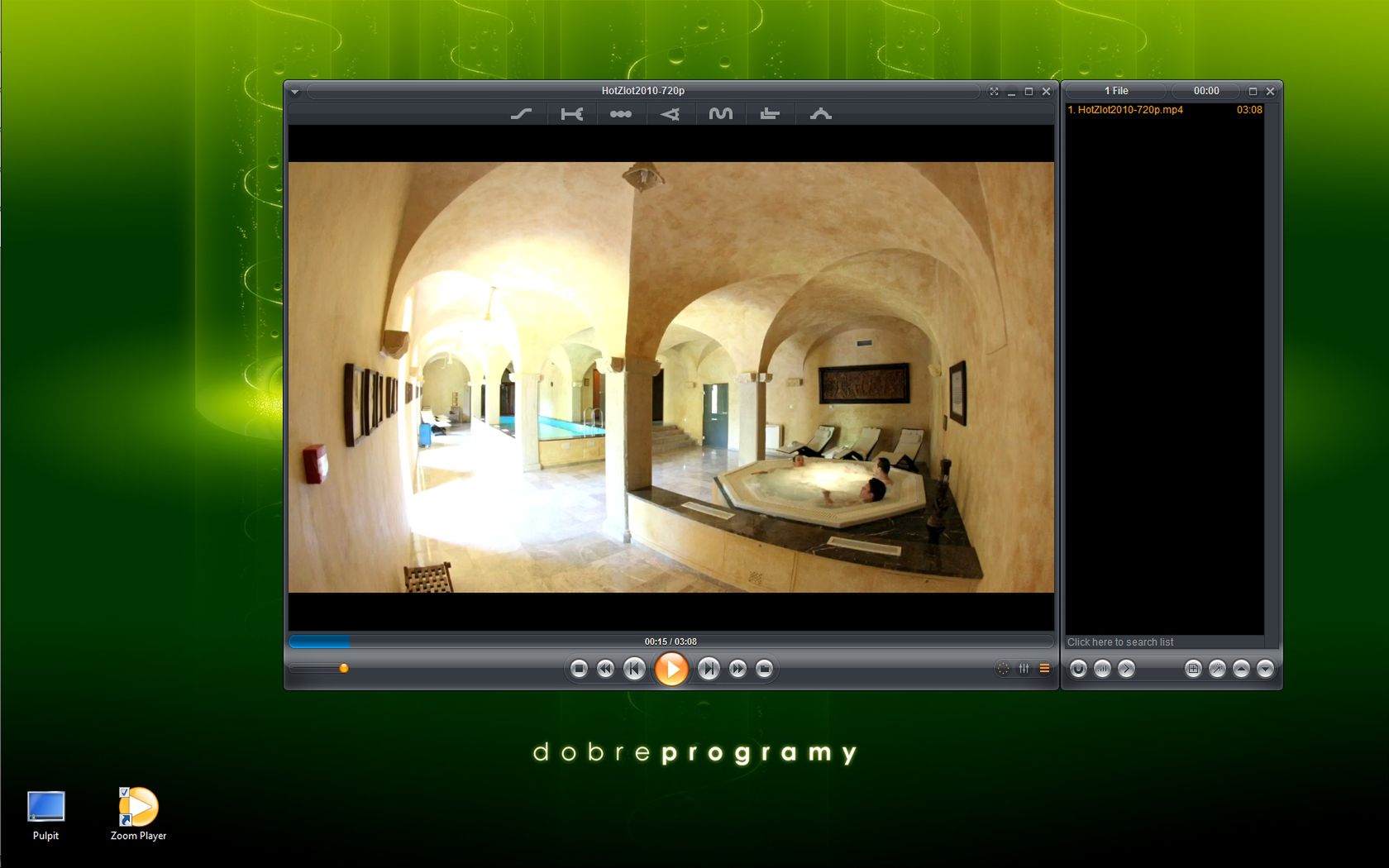Viewport: 1389px width, 868px height.
Task: Click the seek timeline bar
Action: tap(671, 641)
